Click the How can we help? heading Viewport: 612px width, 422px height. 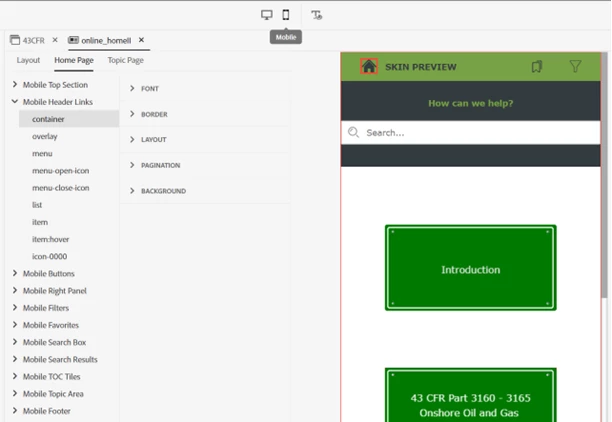470,103
